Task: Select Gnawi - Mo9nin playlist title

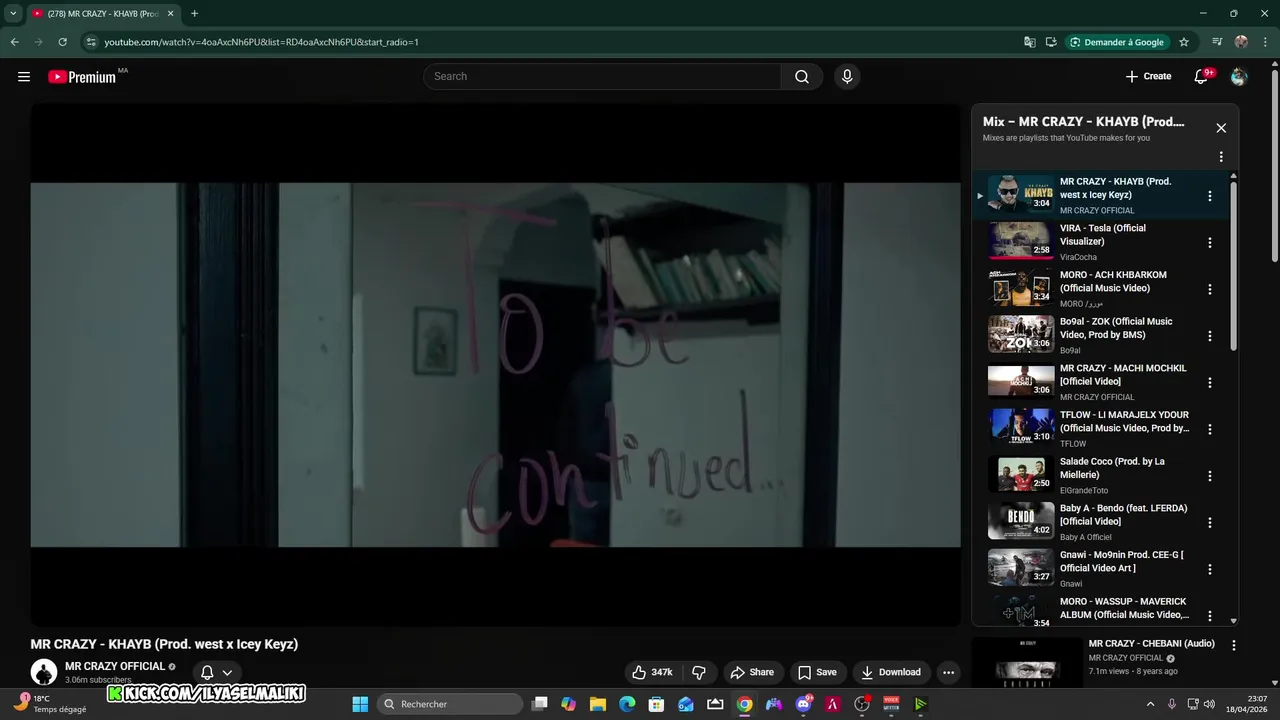Action: [1122, 561]
